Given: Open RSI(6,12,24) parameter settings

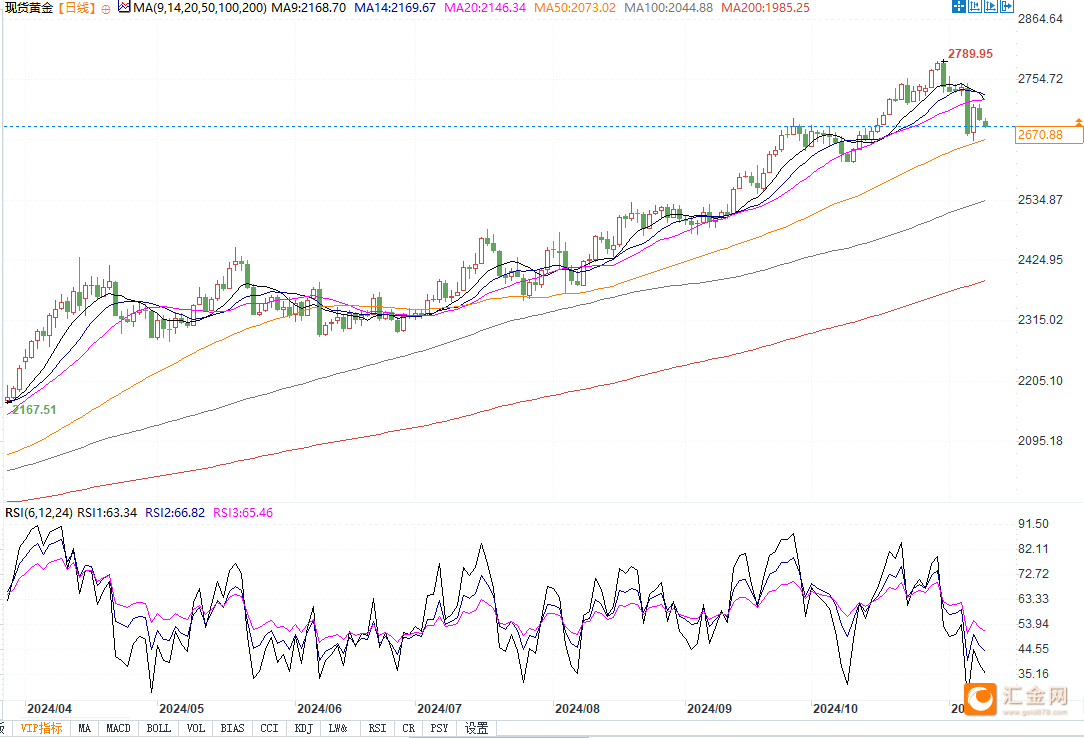Looking at the screenshot, I should 39,512.
